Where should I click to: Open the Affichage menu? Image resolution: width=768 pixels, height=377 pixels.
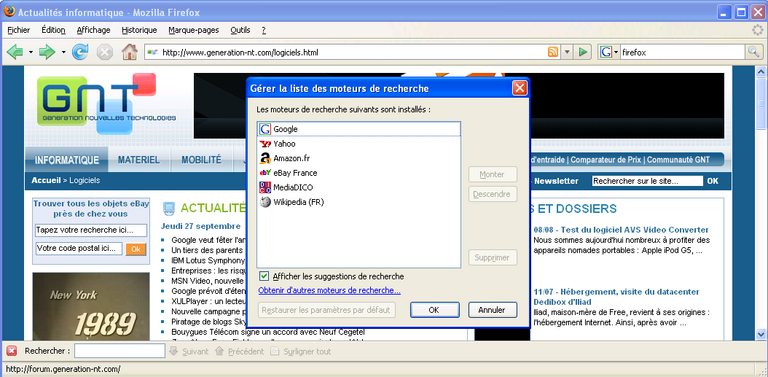(x=94, y=30)
